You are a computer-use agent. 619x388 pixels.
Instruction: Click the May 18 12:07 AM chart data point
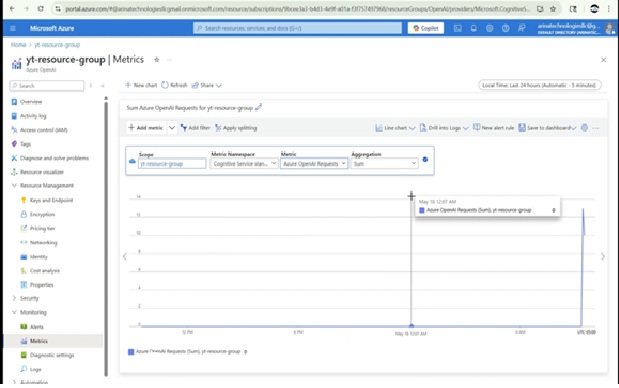click(411, 326)
